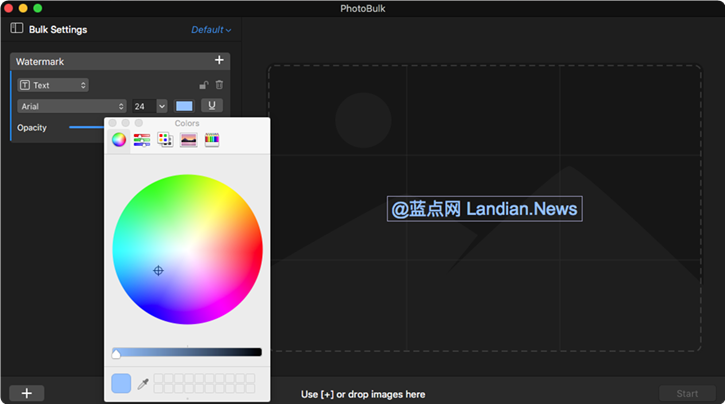Switch to the color palettes tab
Screen dimensions: 725x404
point(165,140)
